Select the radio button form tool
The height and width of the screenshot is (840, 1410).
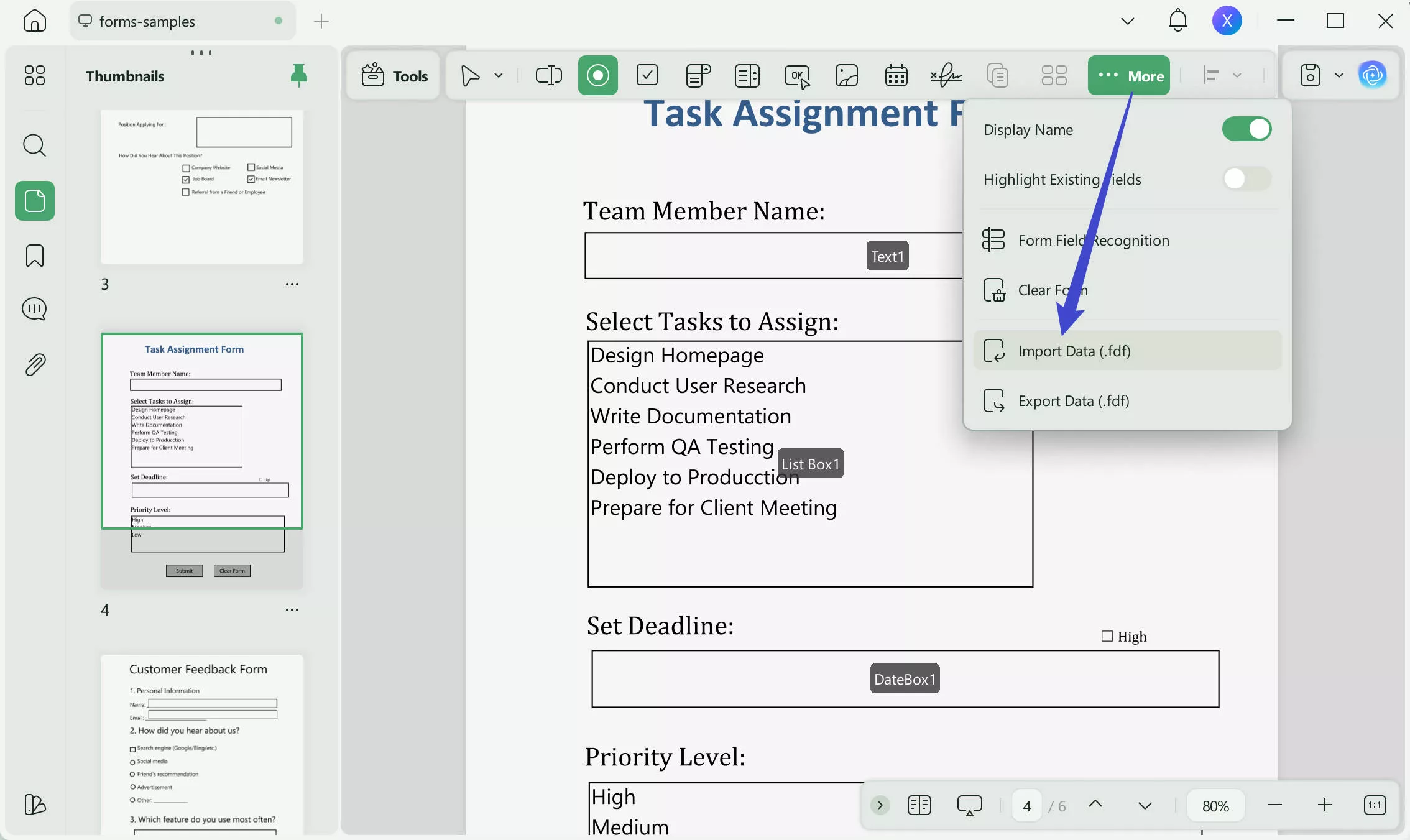[597, 76]
